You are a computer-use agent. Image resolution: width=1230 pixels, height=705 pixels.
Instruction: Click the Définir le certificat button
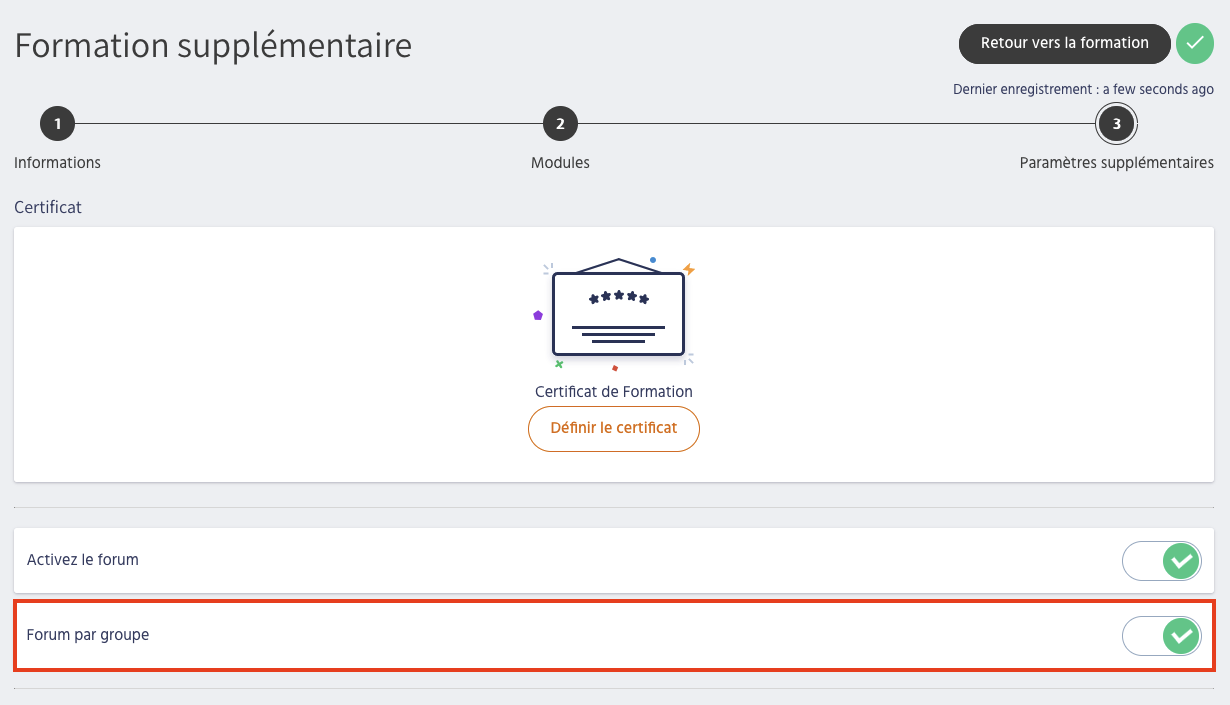[x=613, y=428]
